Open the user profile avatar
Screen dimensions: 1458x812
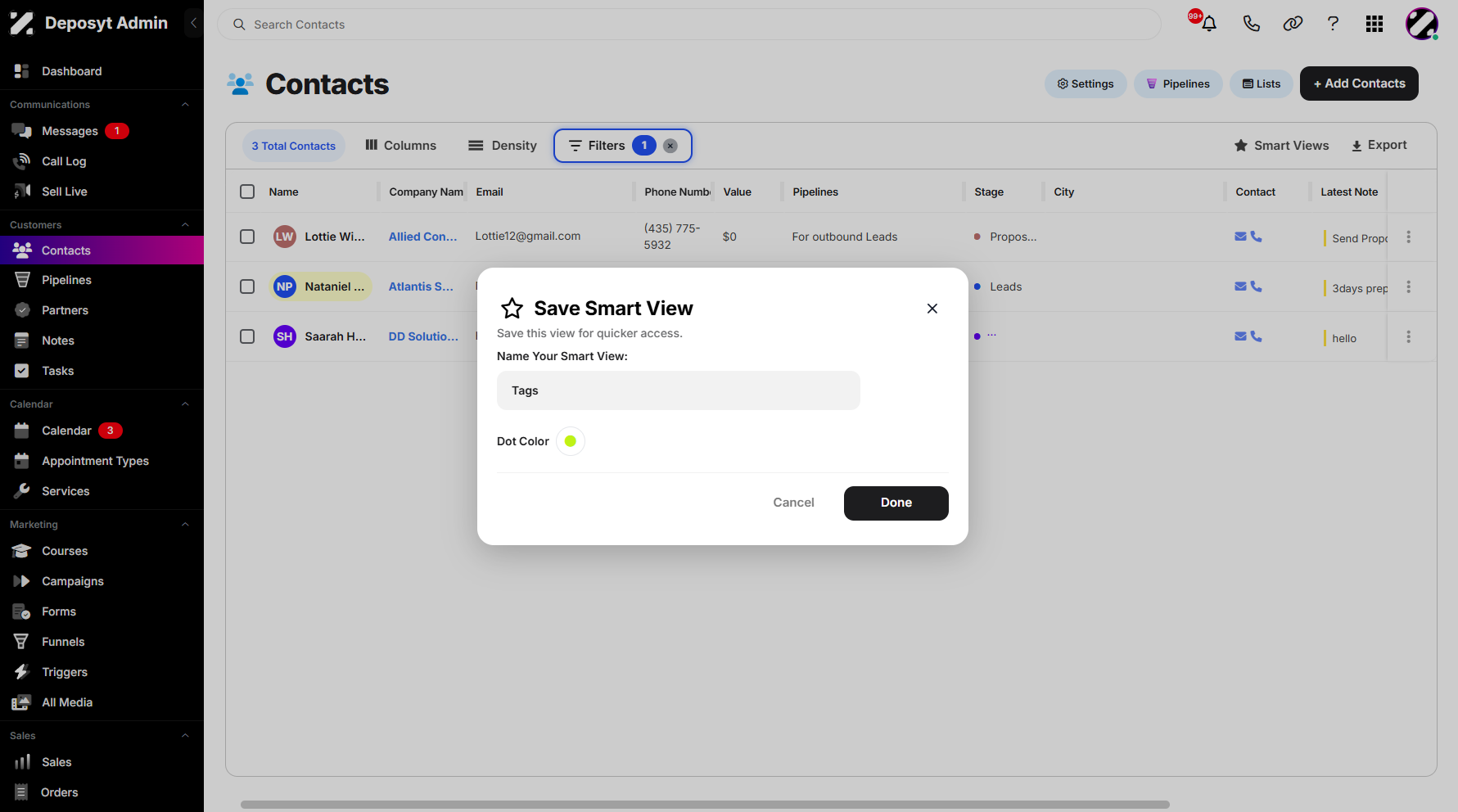point(1422,24)
